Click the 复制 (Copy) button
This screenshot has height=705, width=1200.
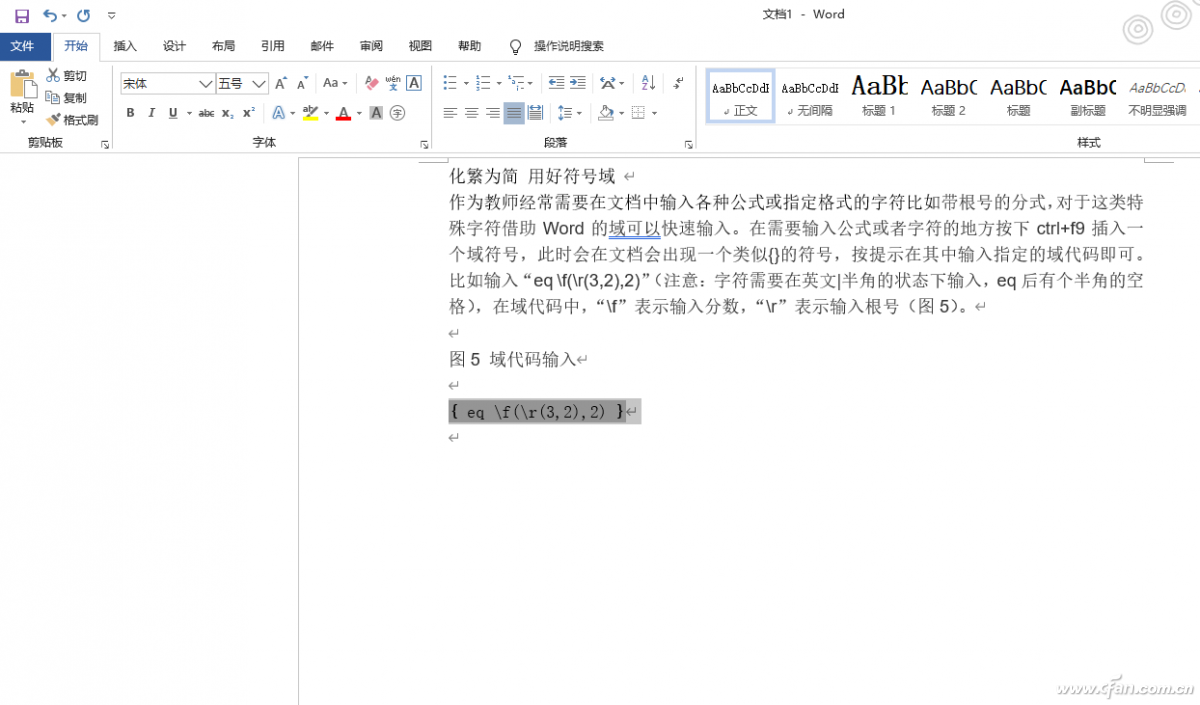pos(66,98)
